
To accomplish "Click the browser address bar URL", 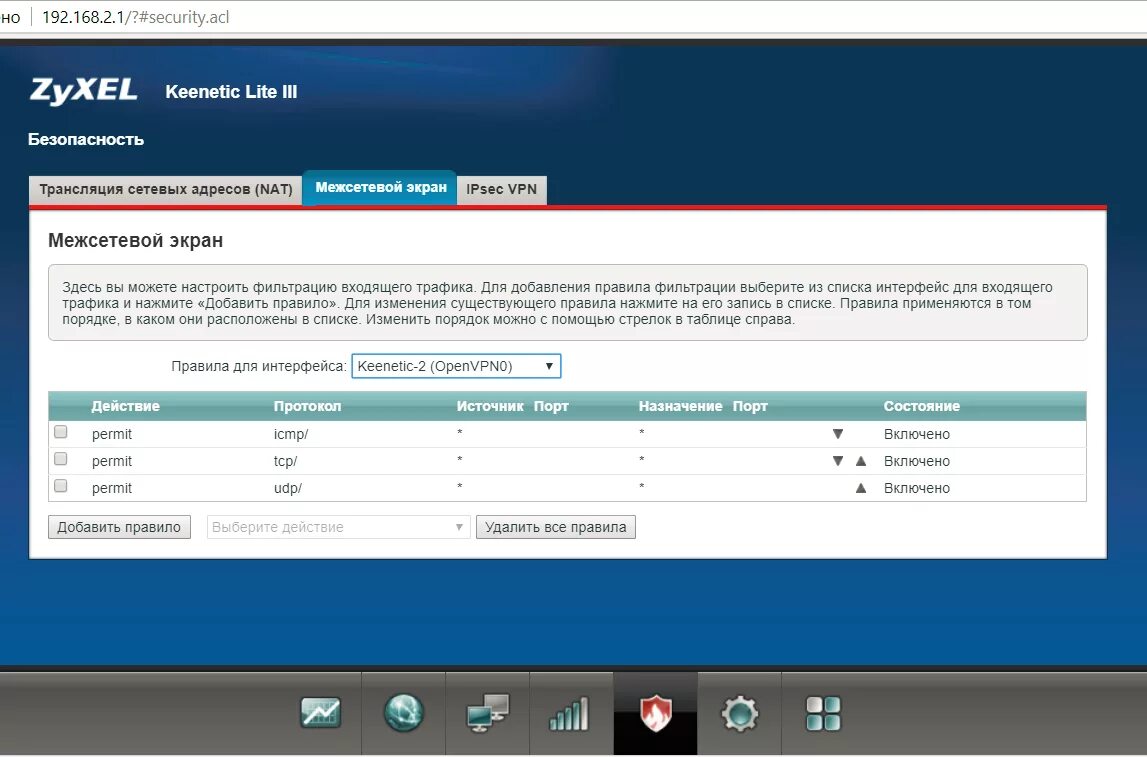I will point(135,17).
